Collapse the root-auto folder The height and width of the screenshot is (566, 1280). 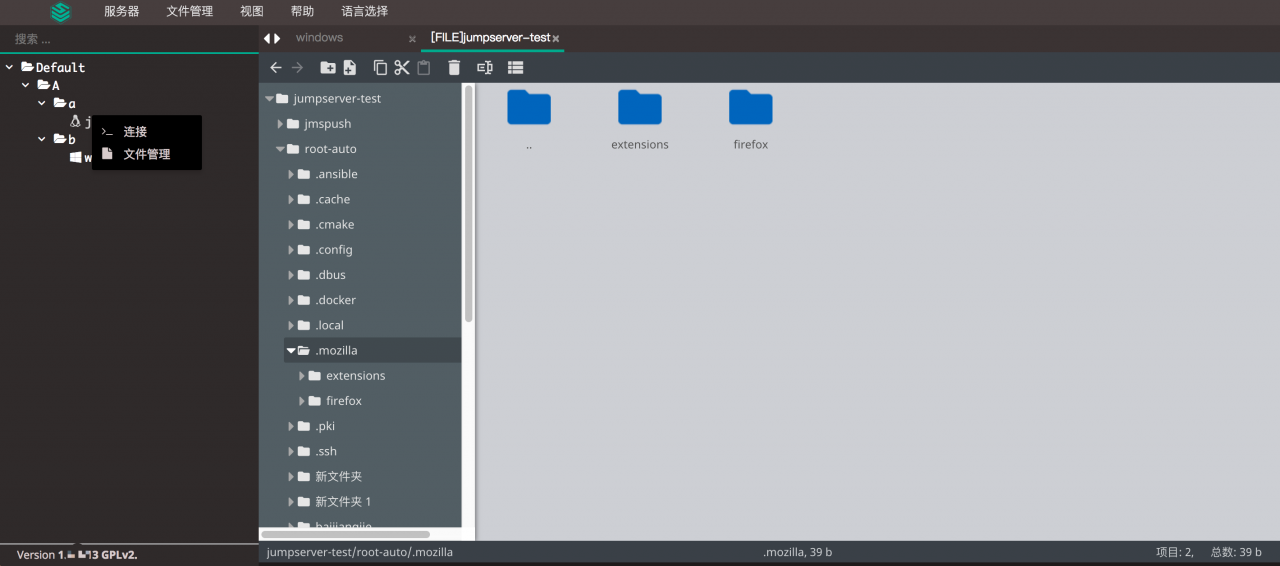280,149
